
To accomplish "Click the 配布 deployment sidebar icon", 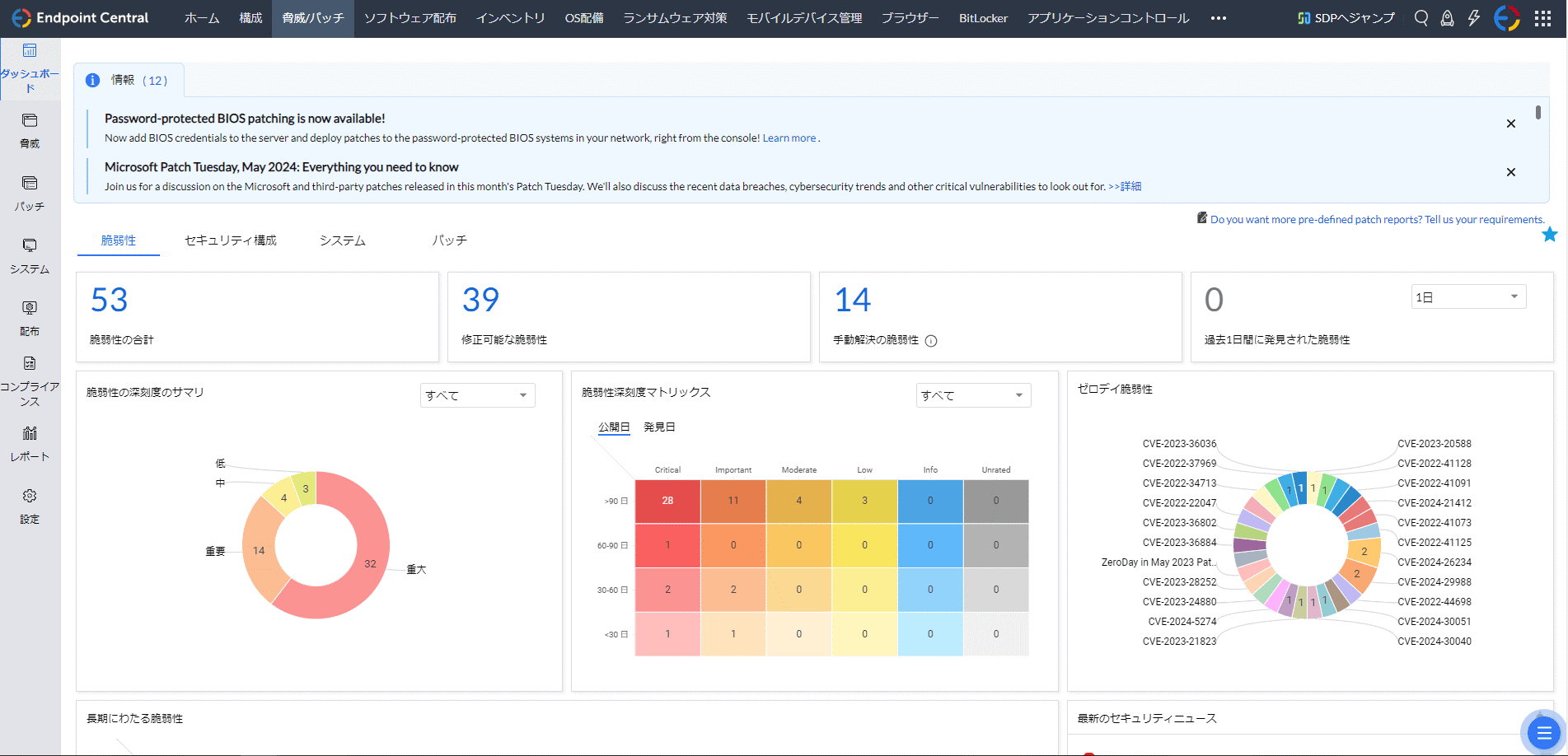I will [x=30, y=309].
